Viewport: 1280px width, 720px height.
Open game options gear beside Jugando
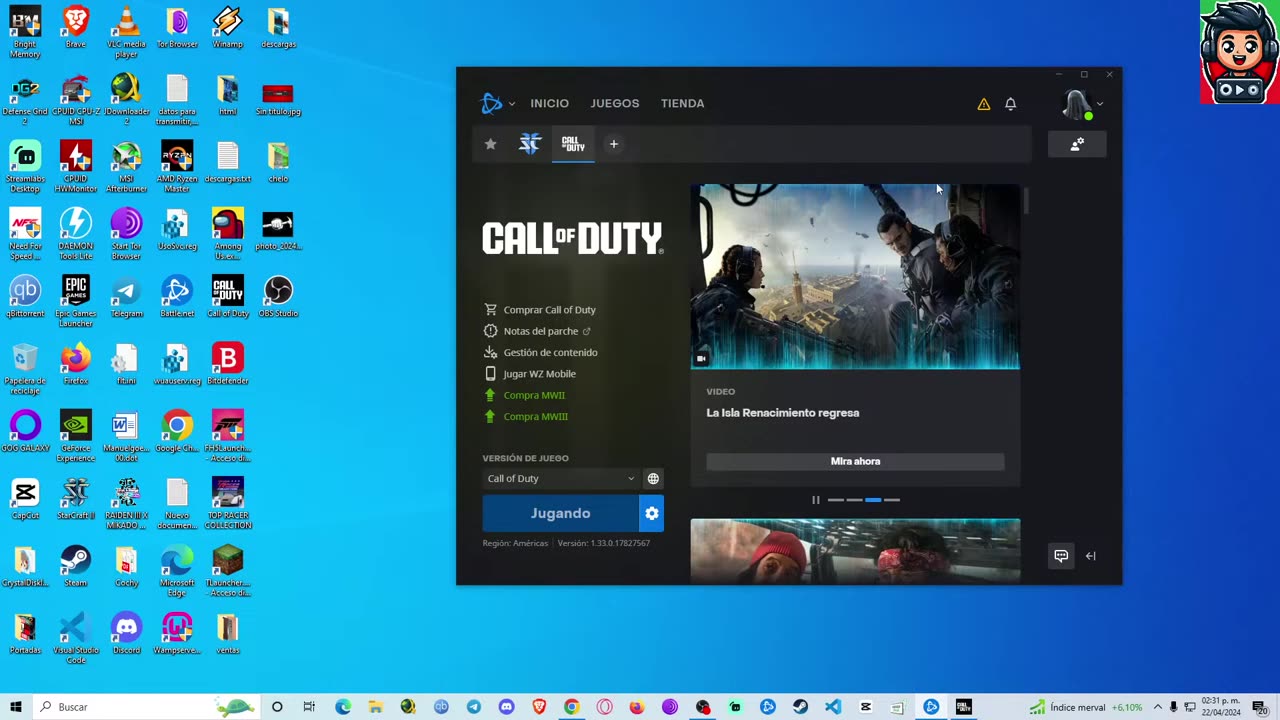pyautogui.click(x=652, y=513)
